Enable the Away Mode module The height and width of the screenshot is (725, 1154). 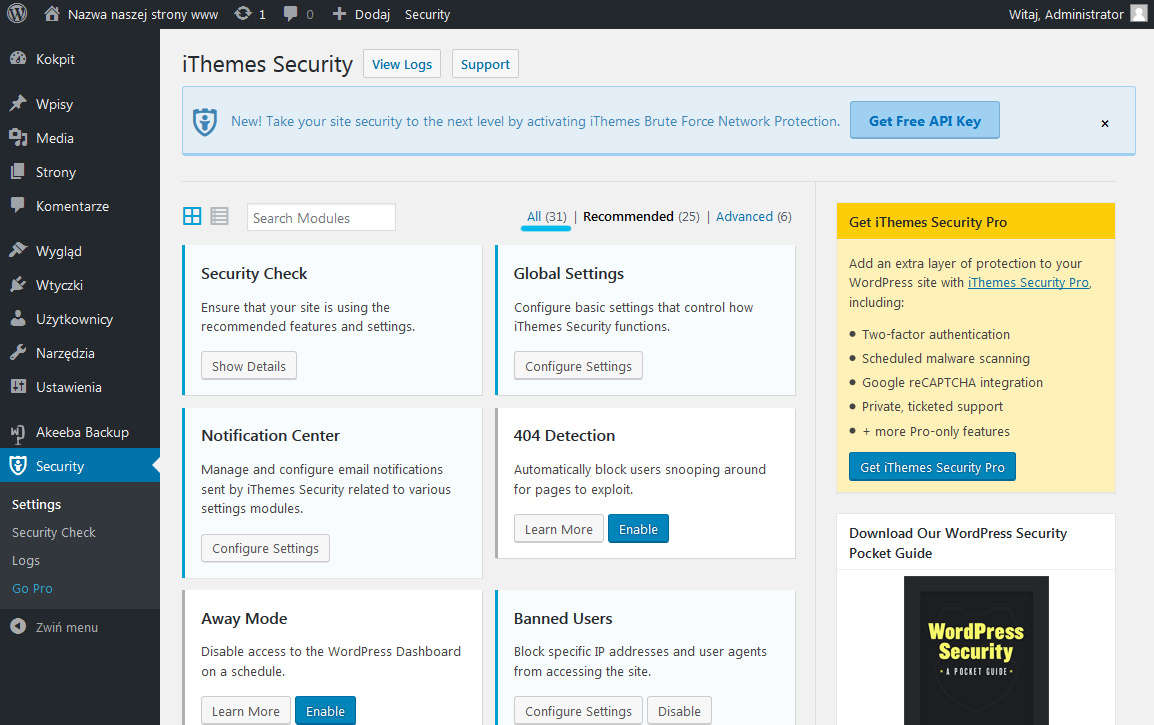325,711
